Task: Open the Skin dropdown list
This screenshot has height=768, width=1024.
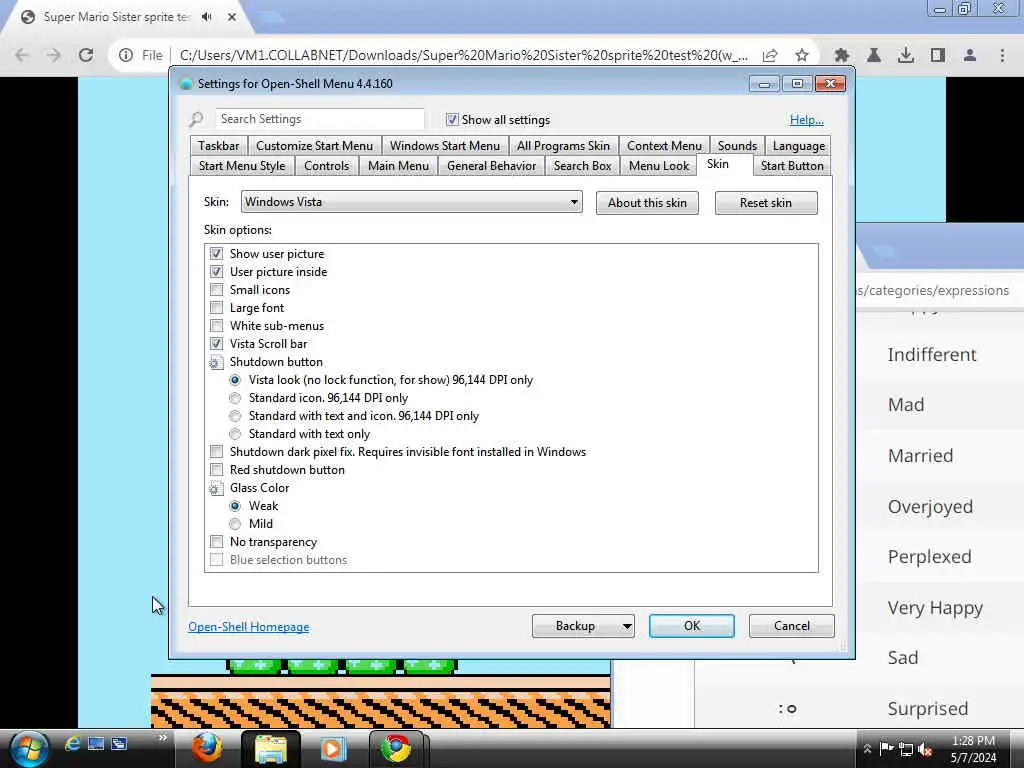Action: pos(411,202)
